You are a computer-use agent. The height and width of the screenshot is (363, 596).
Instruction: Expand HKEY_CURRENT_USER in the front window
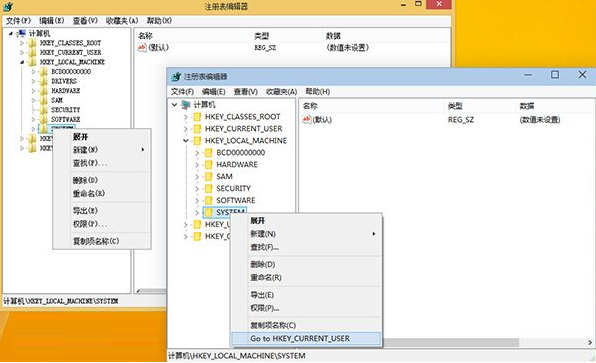click(x=186, y=129)
